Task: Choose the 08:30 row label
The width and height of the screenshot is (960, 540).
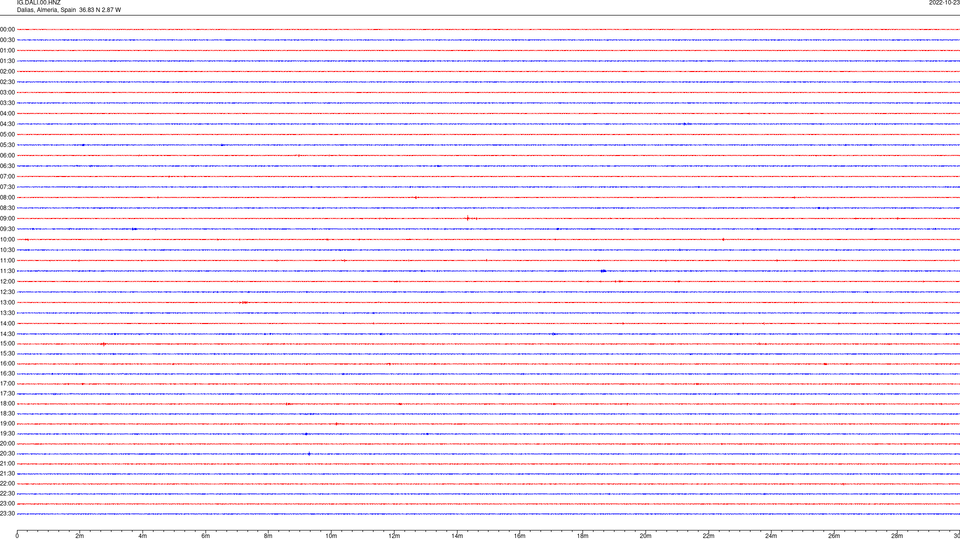Action: tap(7, 208)
